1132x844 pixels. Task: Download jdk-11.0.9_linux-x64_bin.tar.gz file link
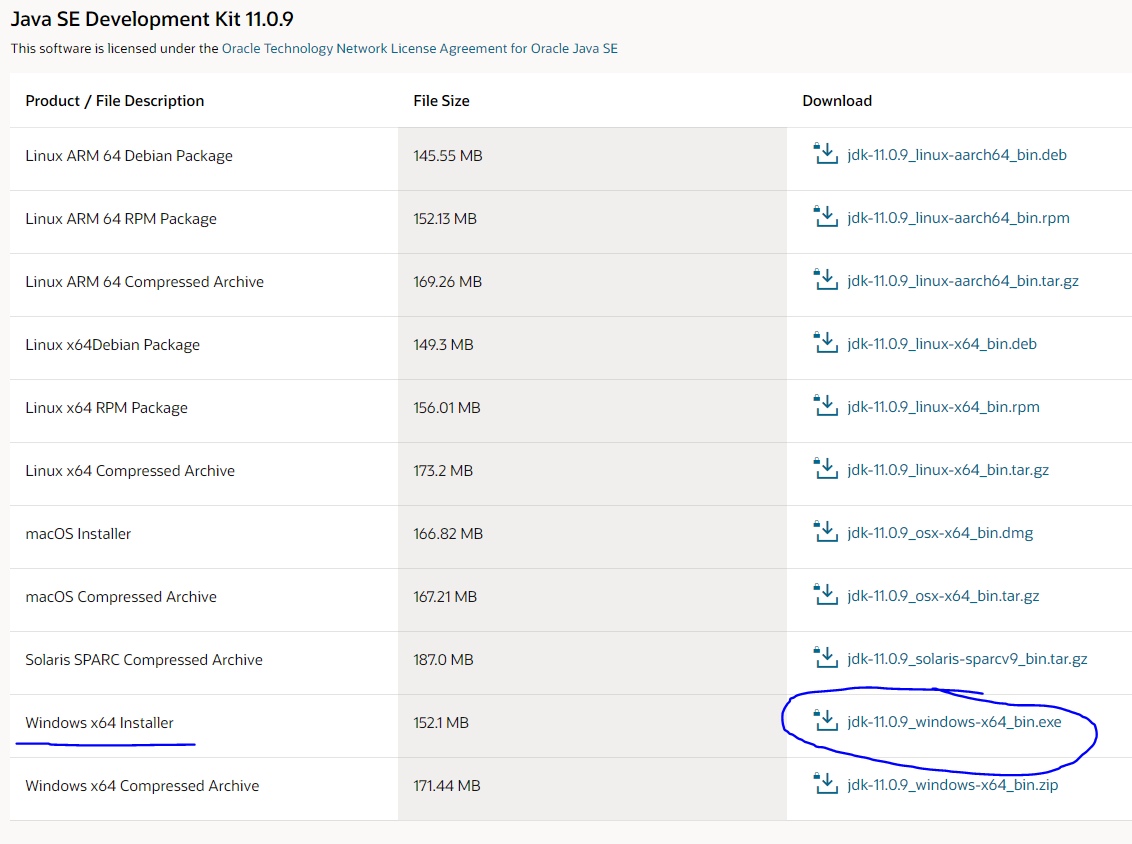(948, 469)
